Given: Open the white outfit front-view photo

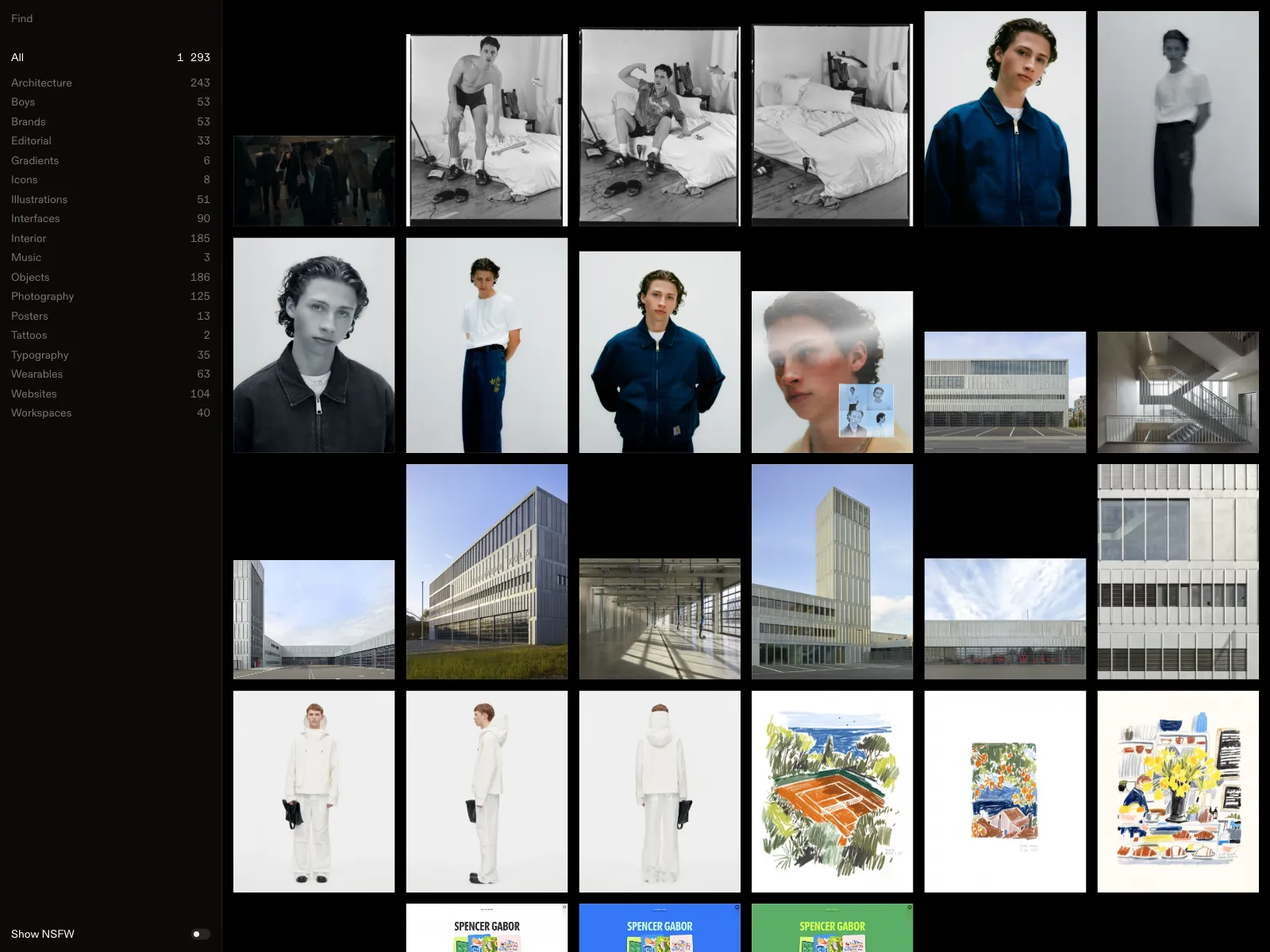Looking at the screenshot, I should [x=314, y=792].
